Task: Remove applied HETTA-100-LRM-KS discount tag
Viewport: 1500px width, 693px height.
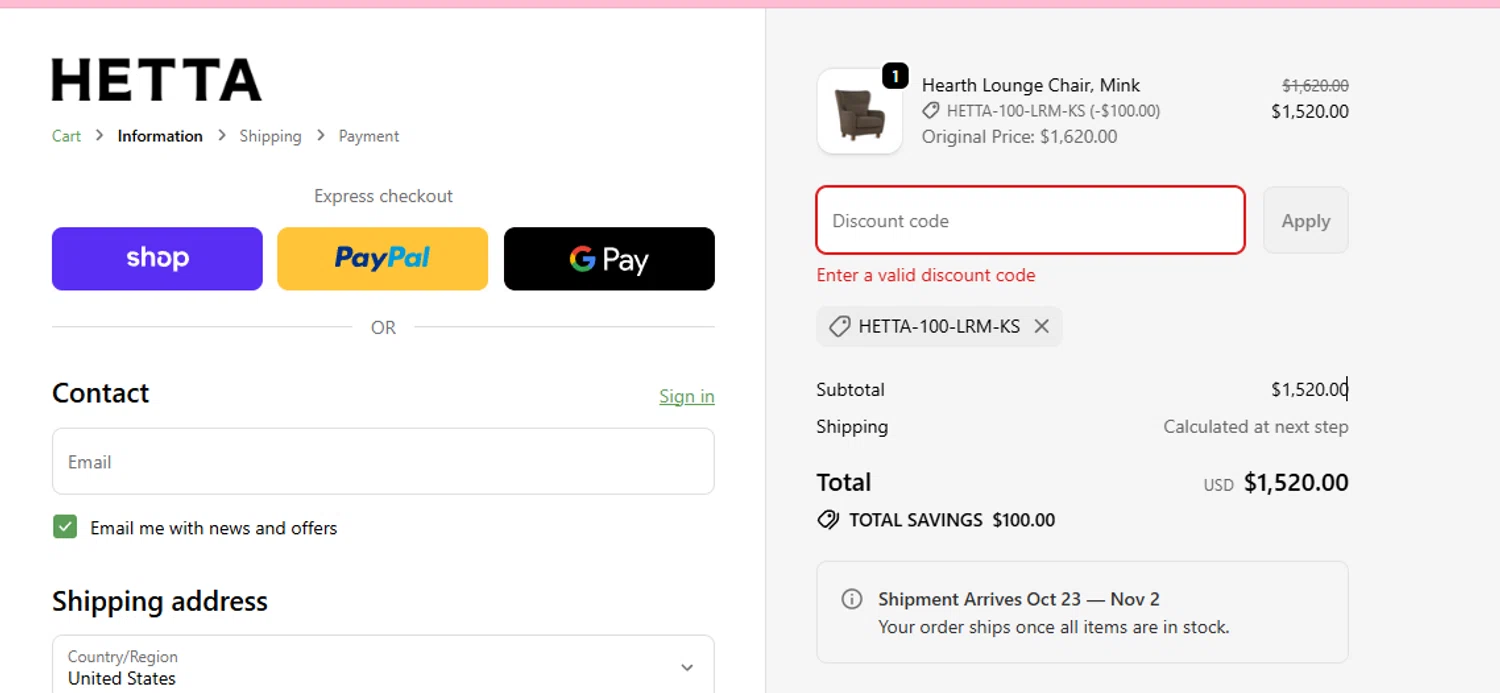Action: [1041, 326]
